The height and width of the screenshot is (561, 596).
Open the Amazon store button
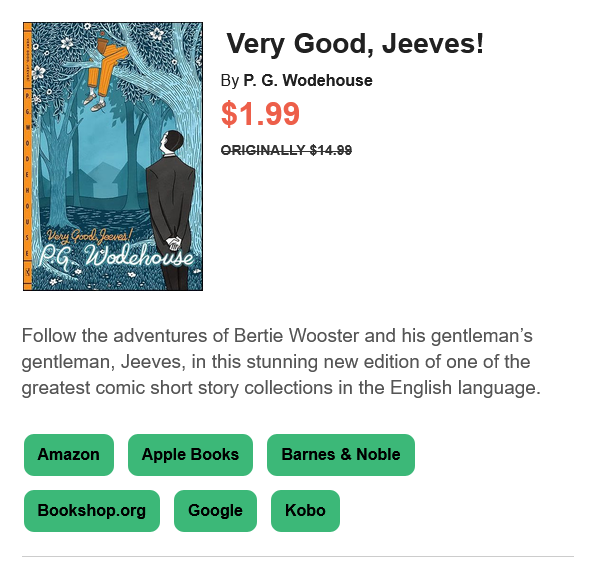pyautogui.click(x=69, y=455)
